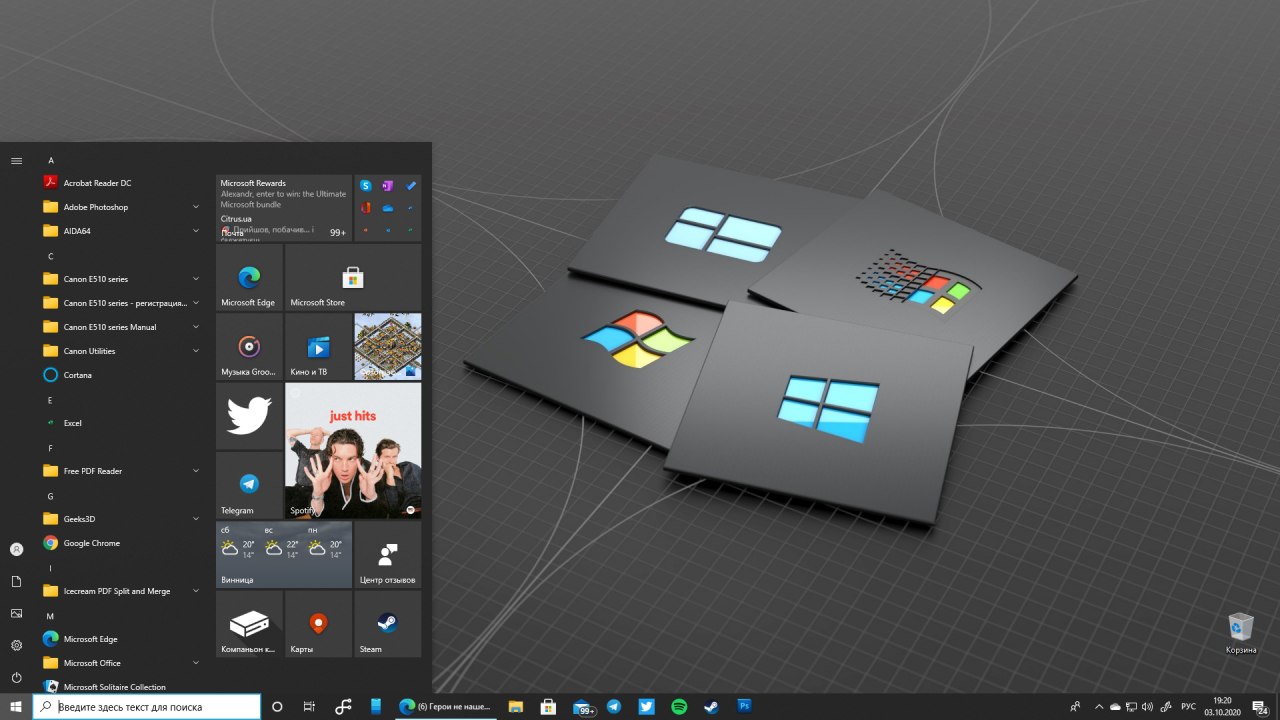Click the volume speaker tray icon
Viewport: 1280px width, 720px height.
1147,706
